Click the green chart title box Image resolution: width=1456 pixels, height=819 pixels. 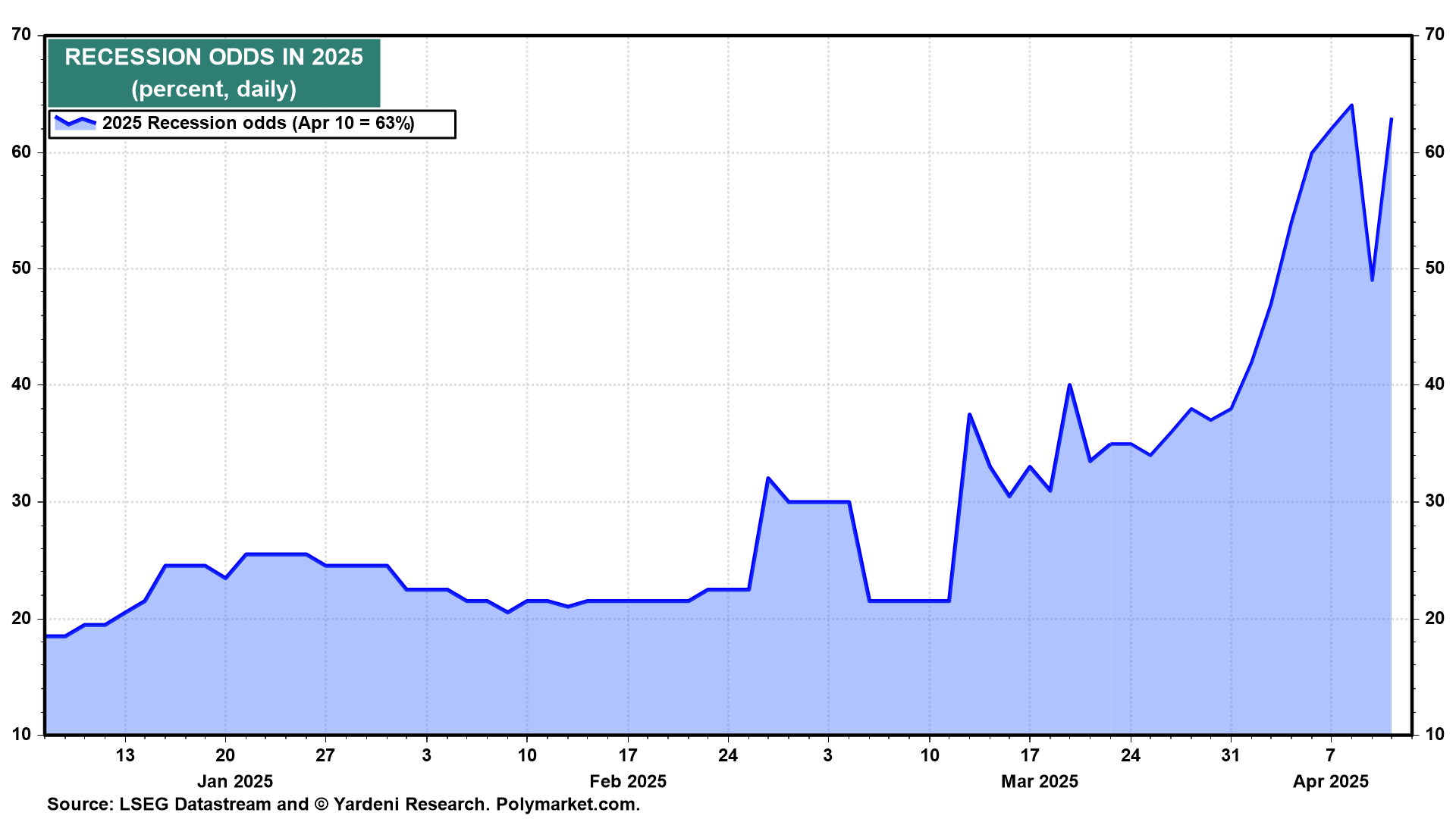pyautogui.click(x=214, y=73)
